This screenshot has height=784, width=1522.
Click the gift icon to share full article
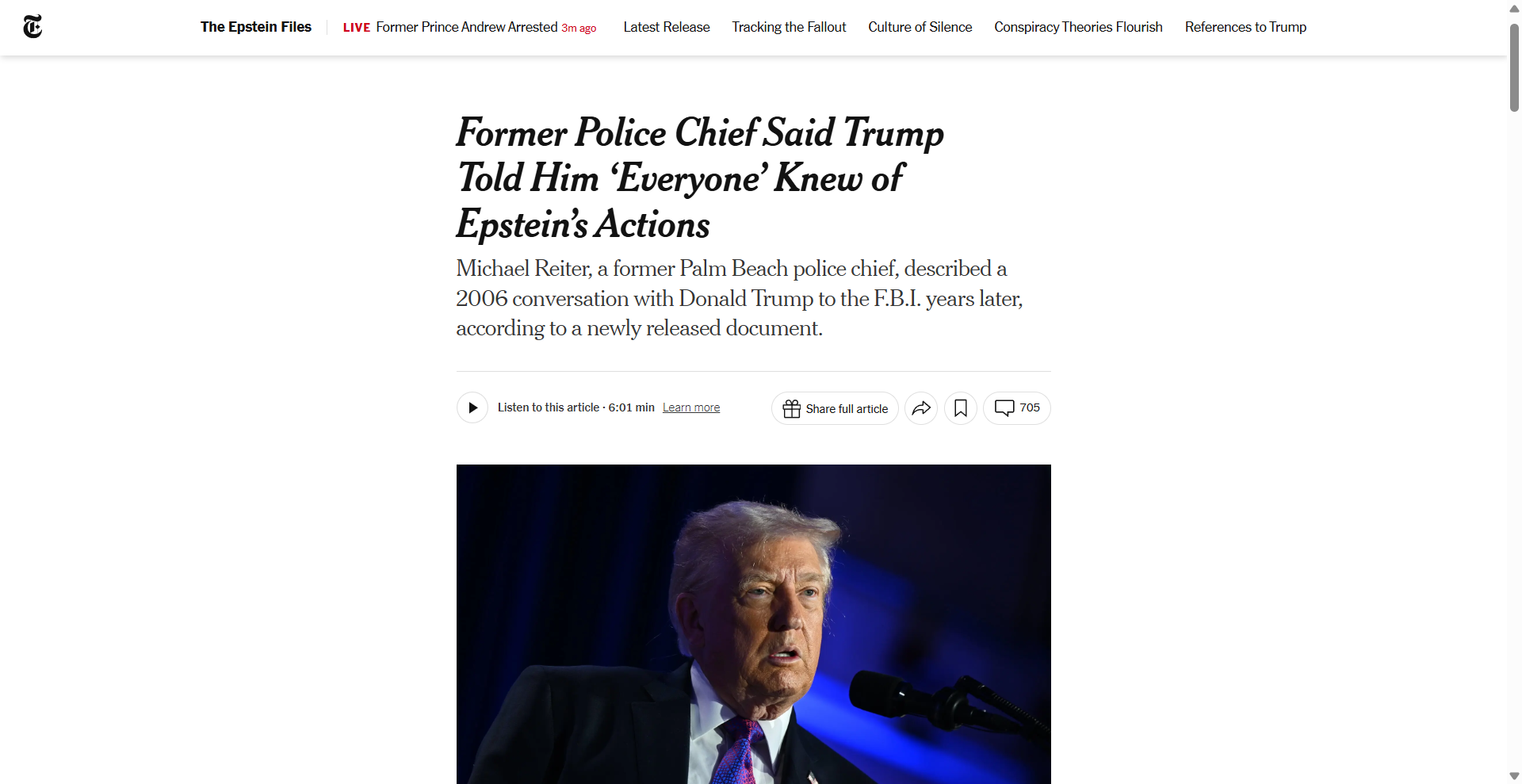[791, 408]
